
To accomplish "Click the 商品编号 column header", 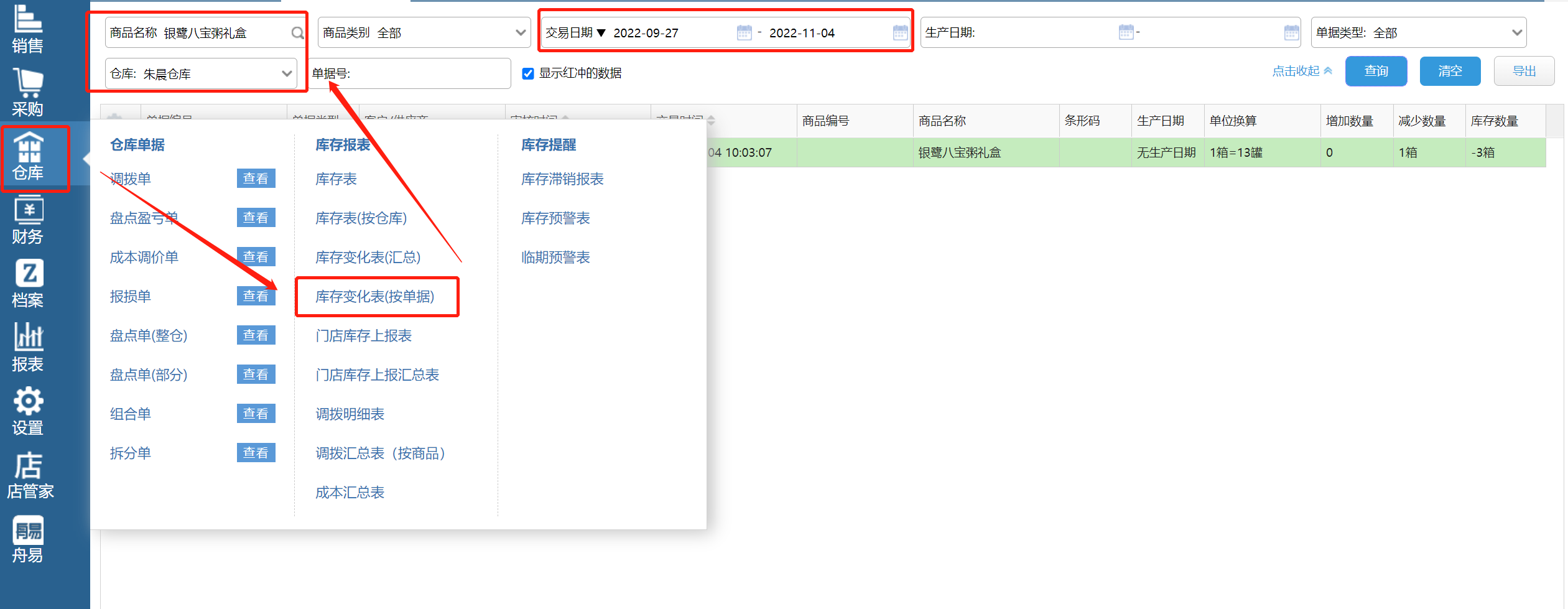I will pyautogui.click(x=855, y=121).
